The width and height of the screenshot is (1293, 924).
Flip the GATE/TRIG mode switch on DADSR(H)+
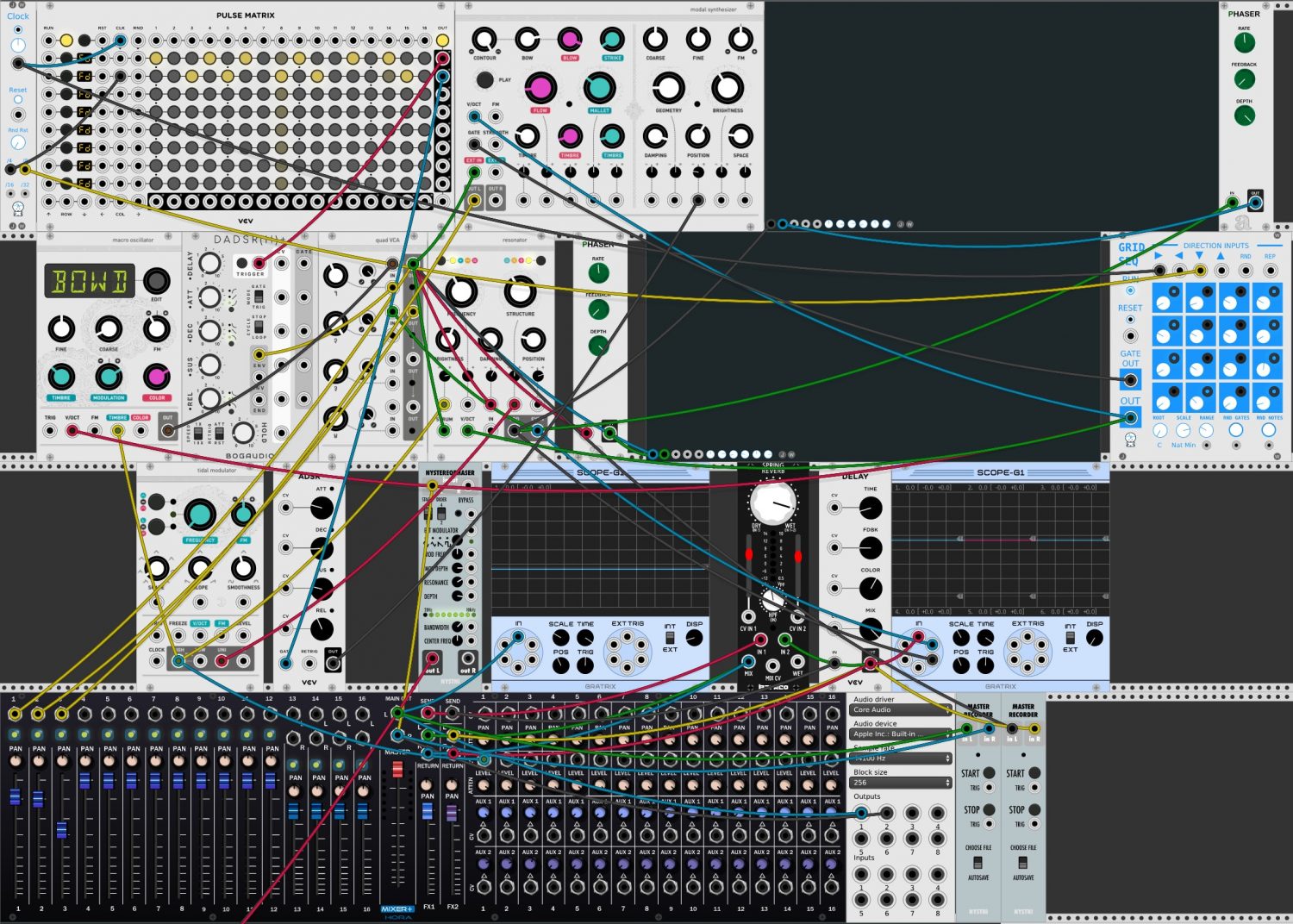[x=259, y=297]
